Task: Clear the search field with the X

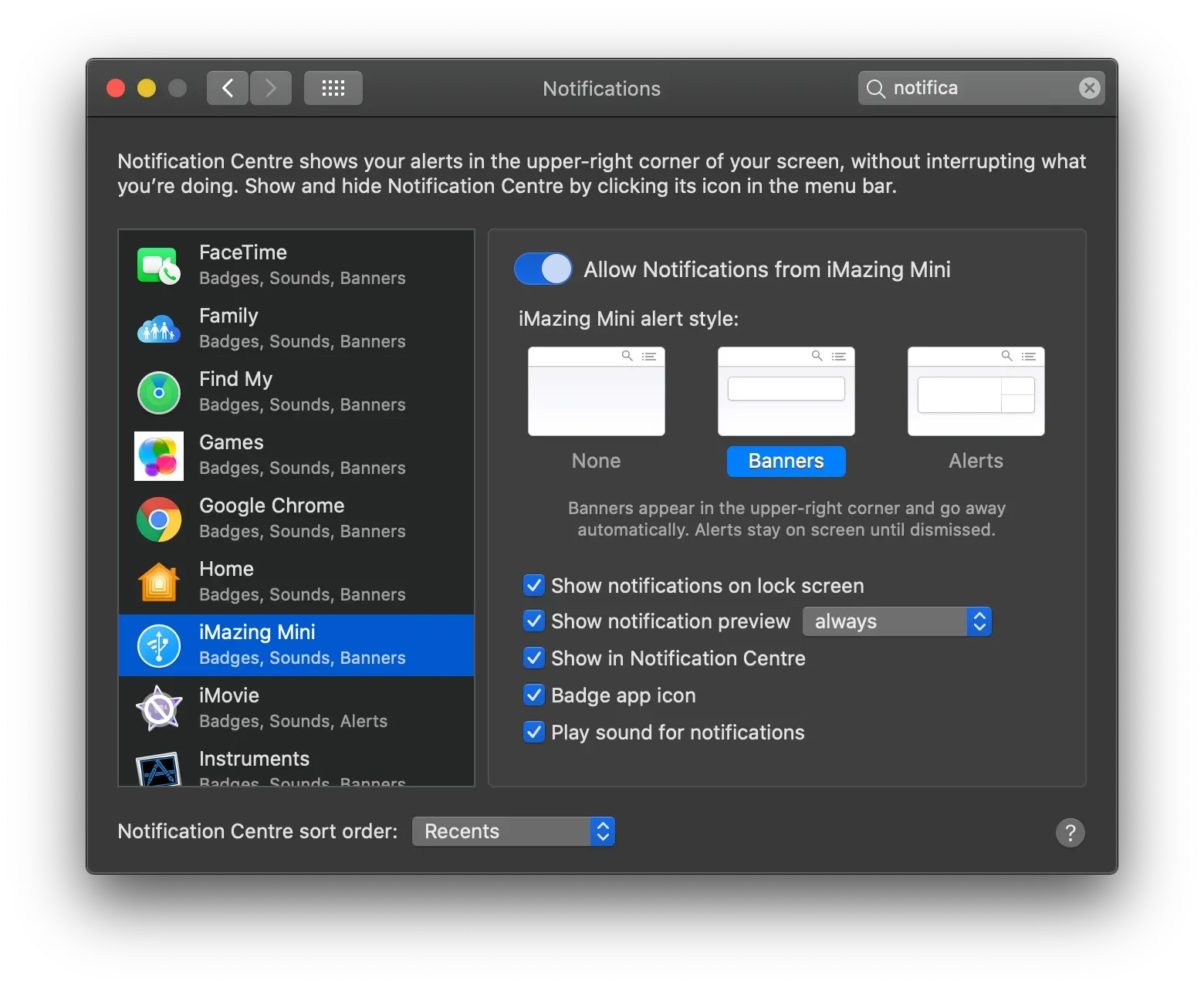Action: pos(1089,87)
